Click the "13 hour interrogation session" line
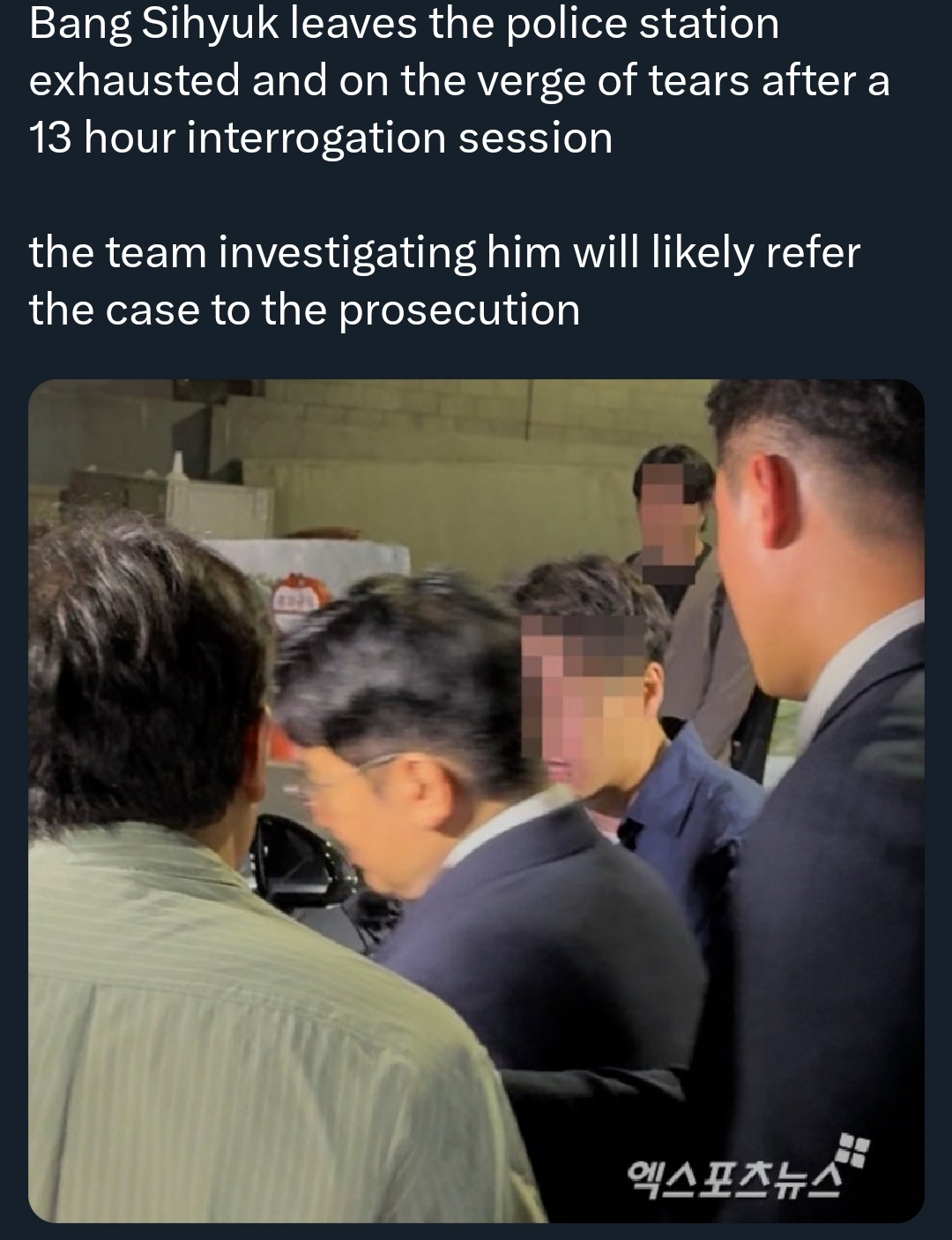The width and height of the screenshot is (952, 1240). (321, 138)
